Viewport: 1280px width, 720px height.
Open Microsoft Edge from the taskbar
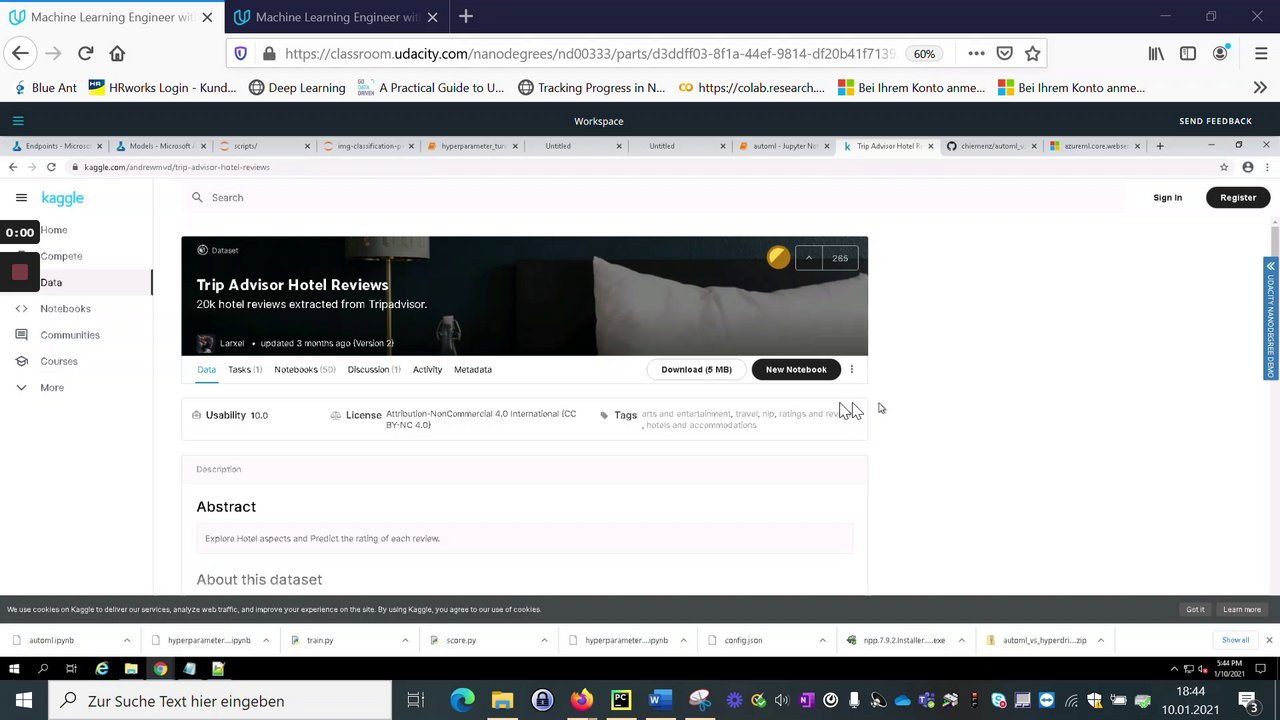point(462,700)
